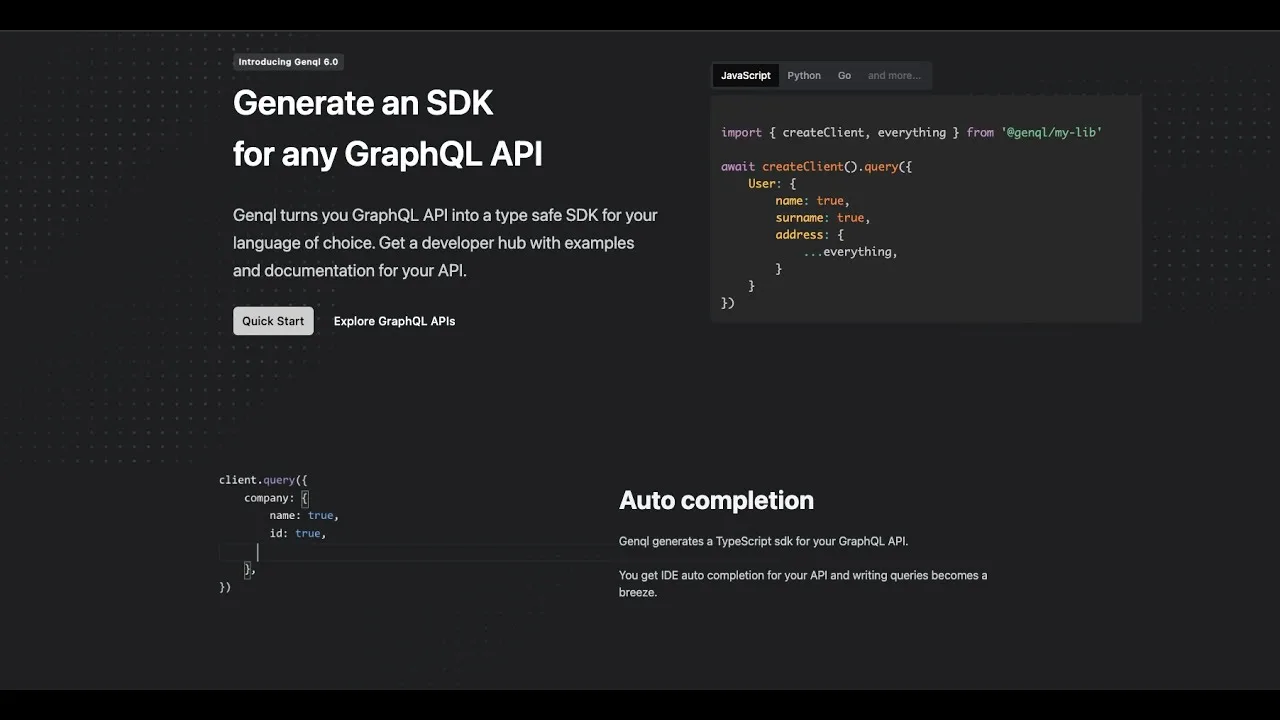Click the 'company: {' code line
Image resolution: width=1280 pixels, height=720 pixels.
[x=277, y=497]
